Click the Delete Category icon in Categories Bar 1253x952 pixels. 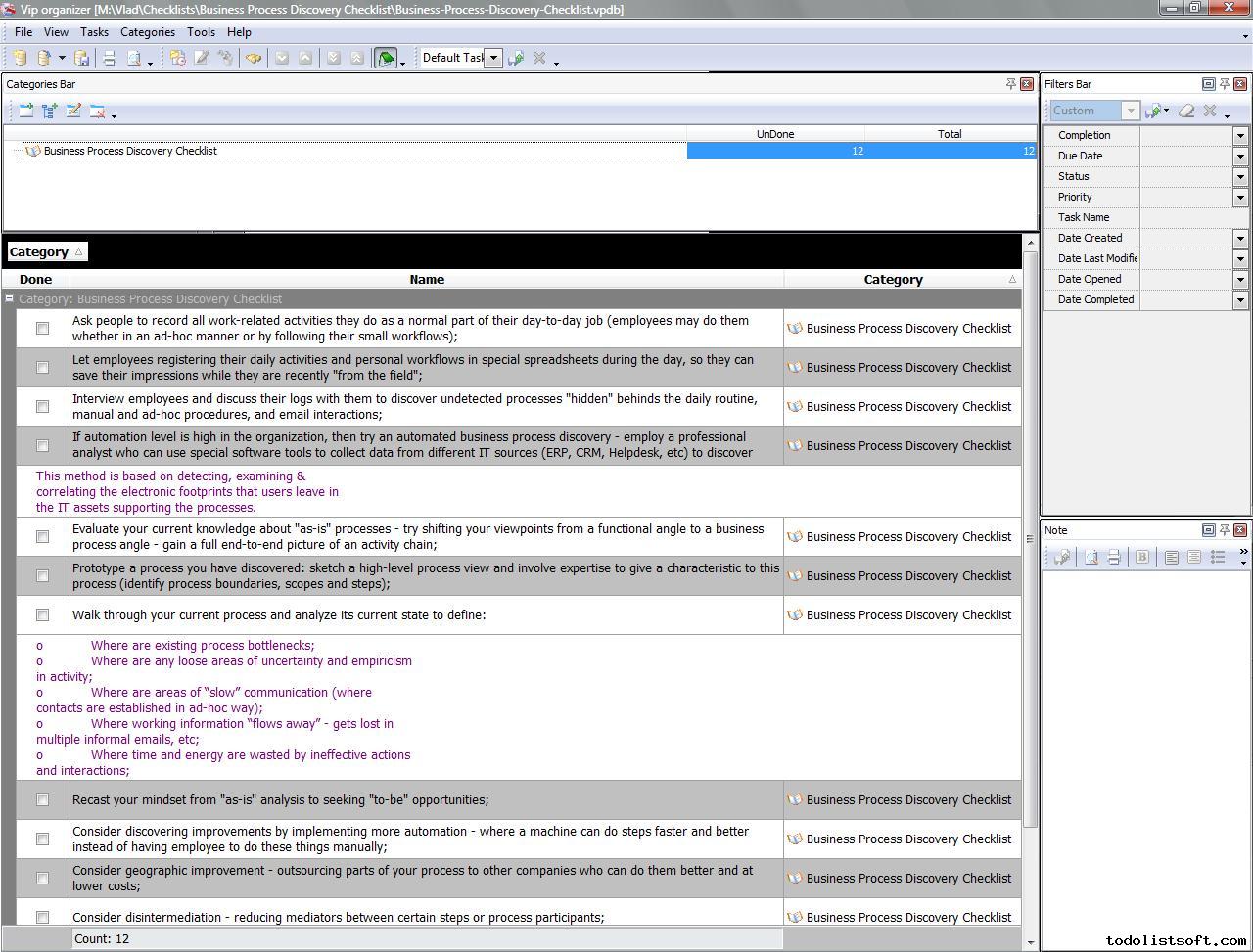tap(97, 111)
